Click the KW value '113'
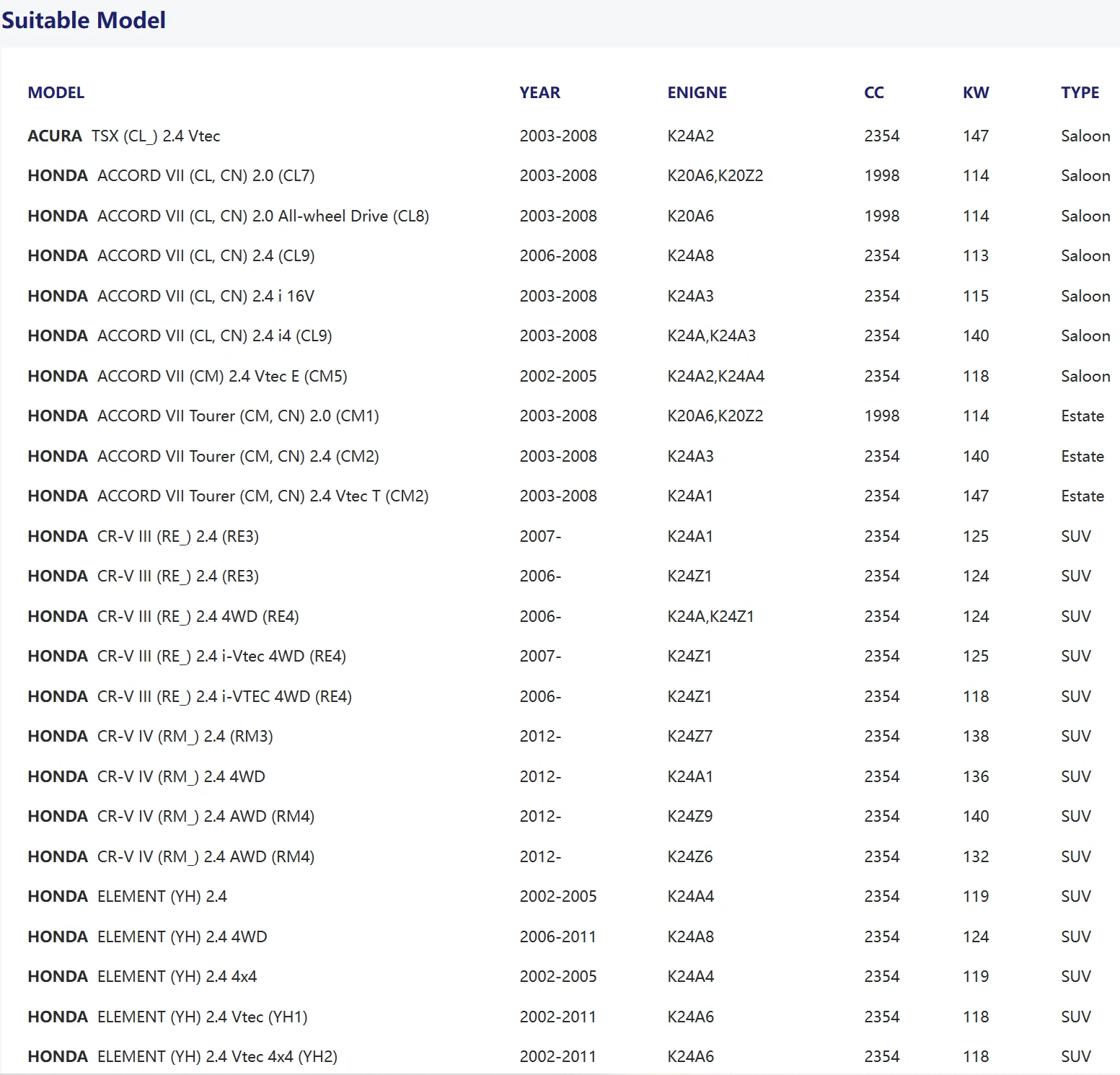The image size is (1120, 1075). click(x=976, y=255)
